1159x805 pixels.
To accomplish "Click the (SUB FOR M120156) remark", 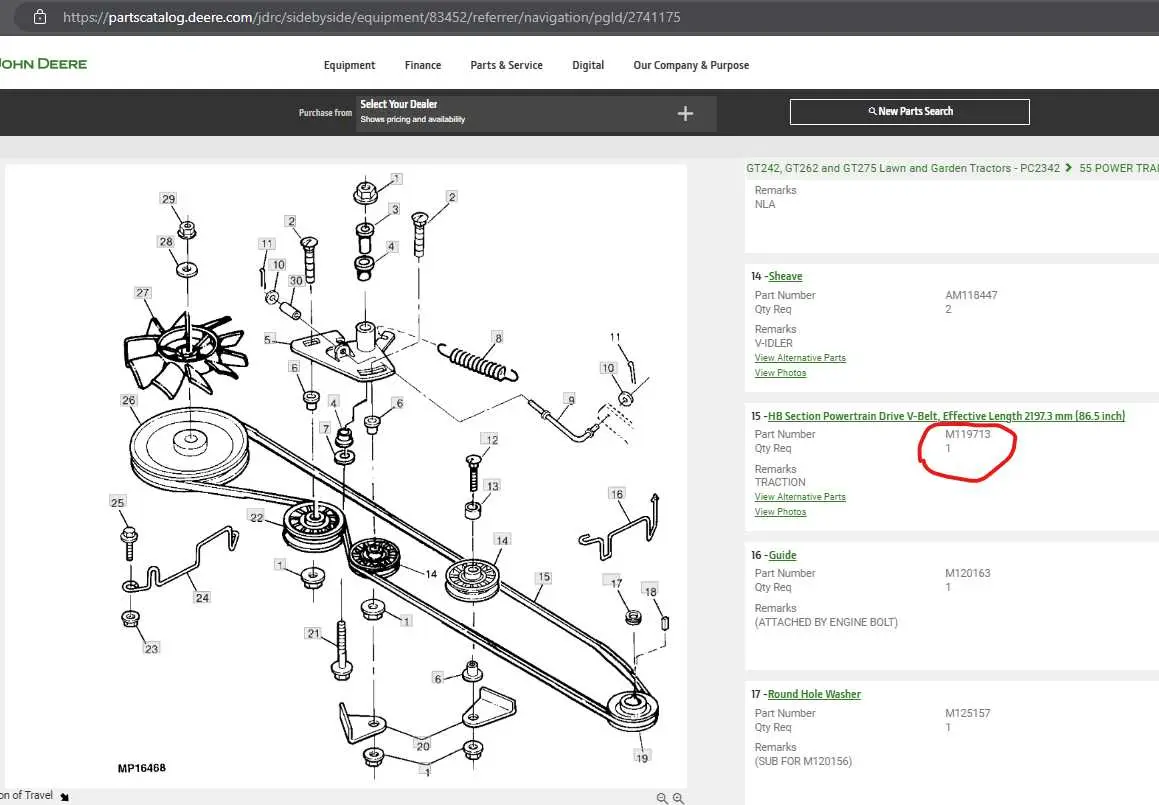I will click(x=803, y=761).
